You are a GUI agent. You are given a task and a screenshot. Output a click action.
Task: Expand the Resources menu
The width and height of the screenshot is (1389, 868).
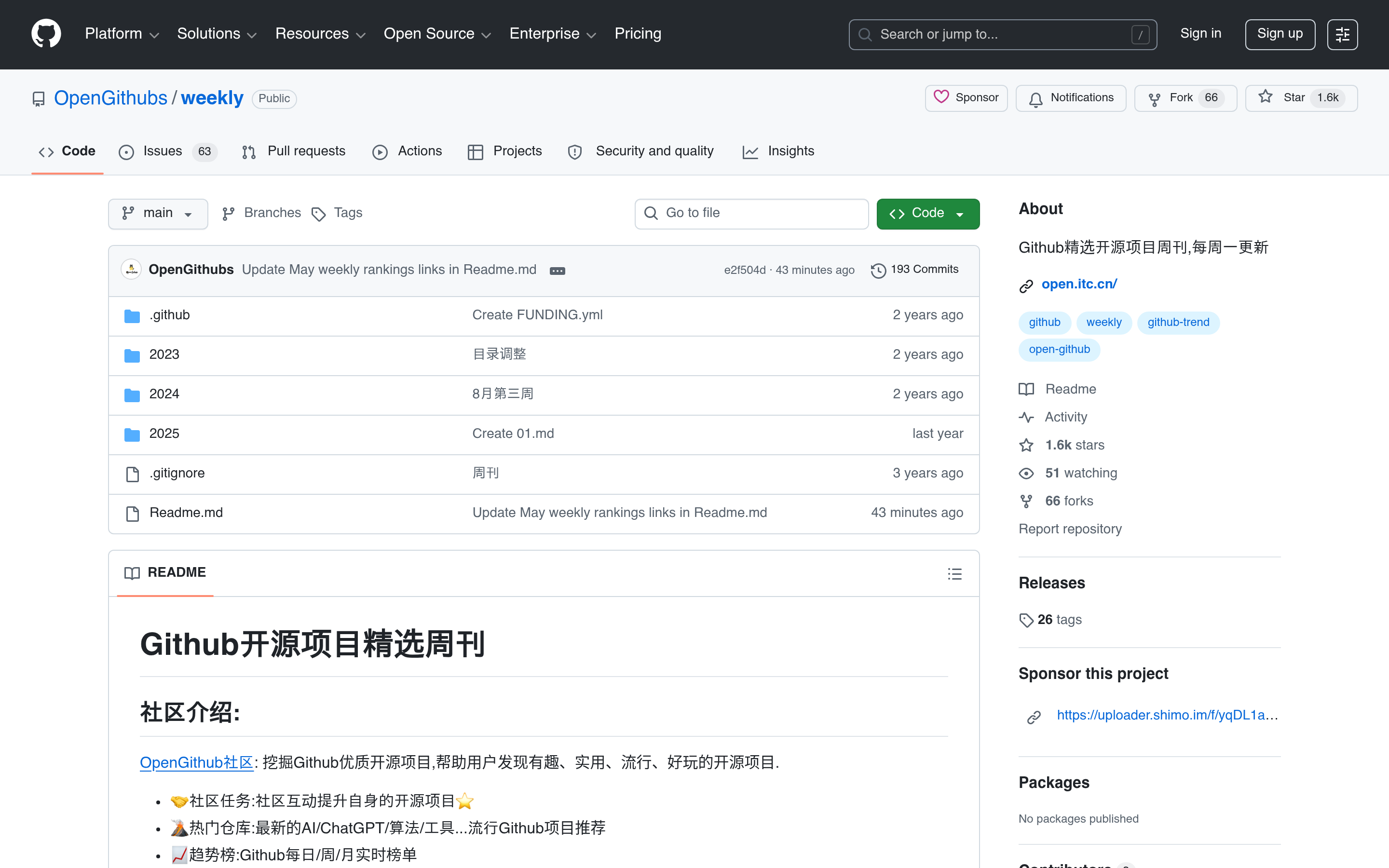[320, 34]
